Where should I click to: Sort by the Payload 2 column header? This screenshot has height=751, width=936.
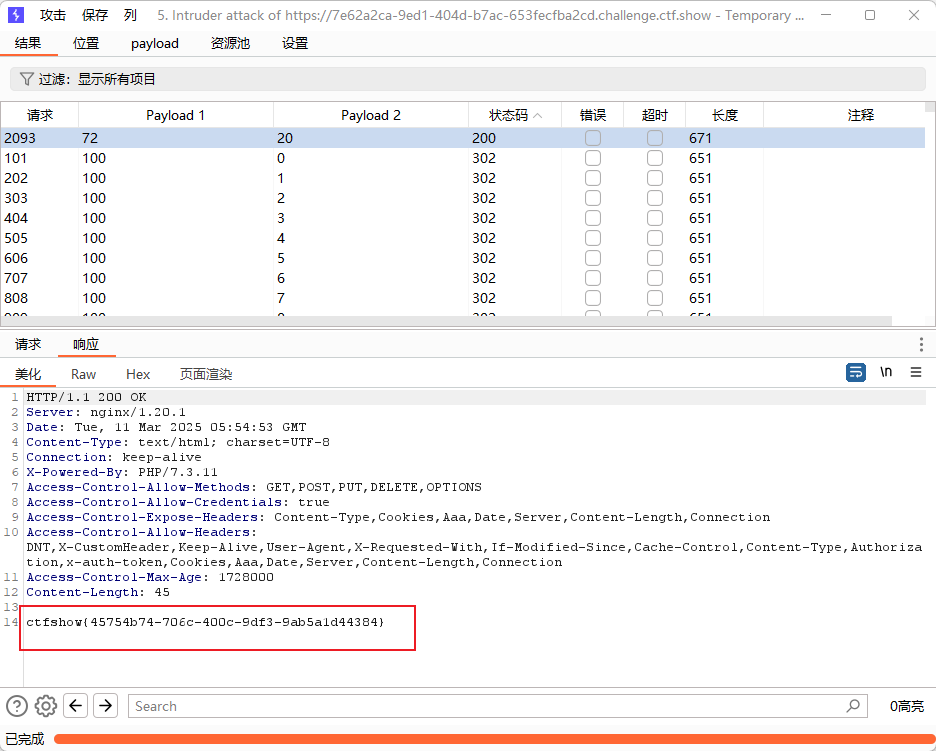click(x=371, y=115)
